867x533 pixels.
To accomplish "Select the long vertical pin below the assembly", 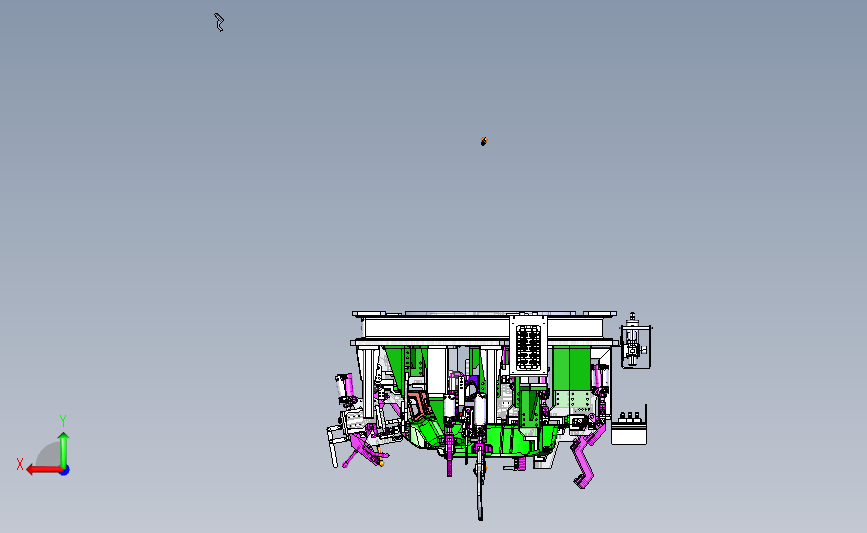I will click(x=480, y=481).
